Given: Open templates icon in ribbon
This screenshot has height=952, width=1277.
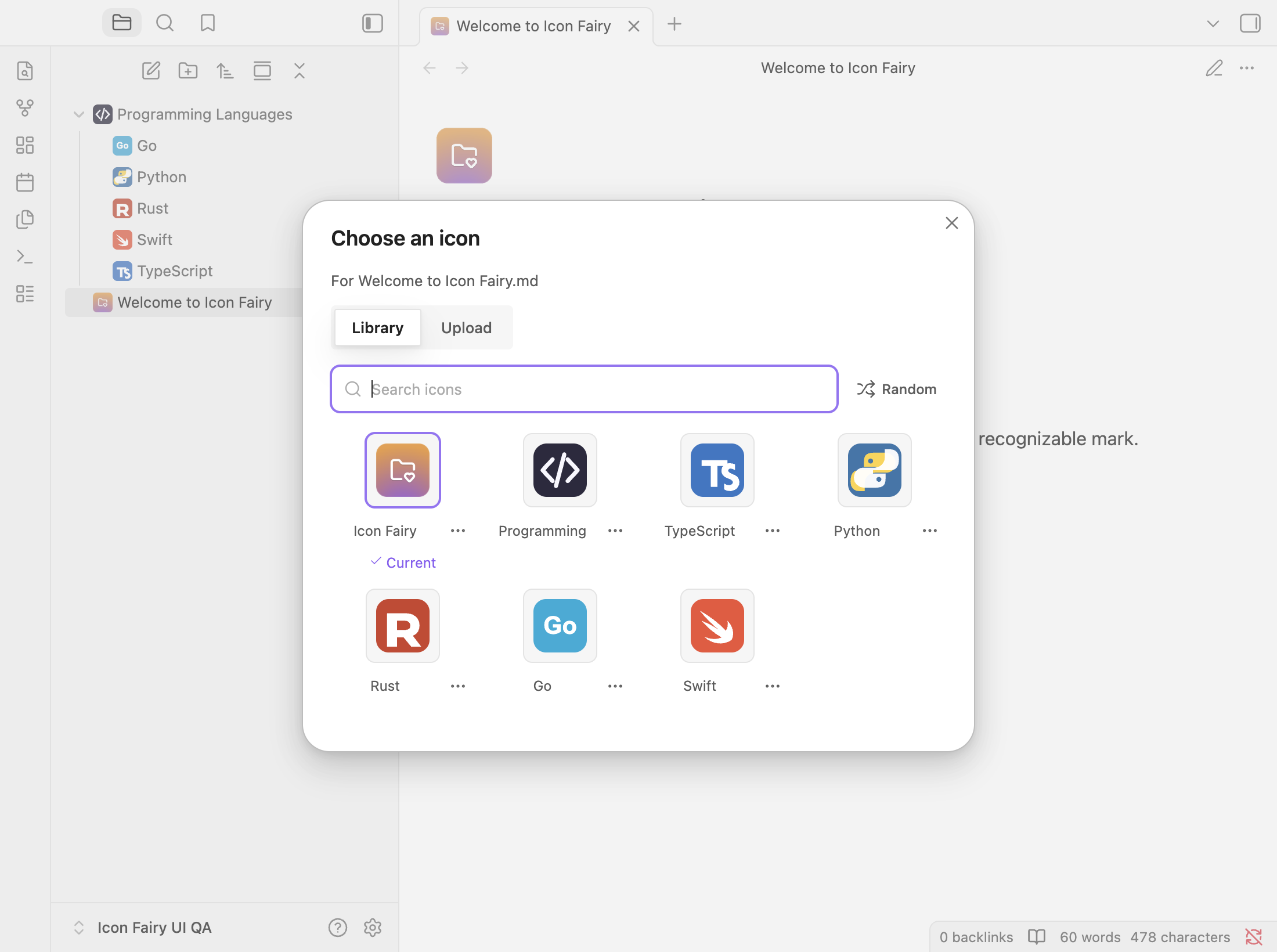Looking at the screenshot, I should 25,219.
